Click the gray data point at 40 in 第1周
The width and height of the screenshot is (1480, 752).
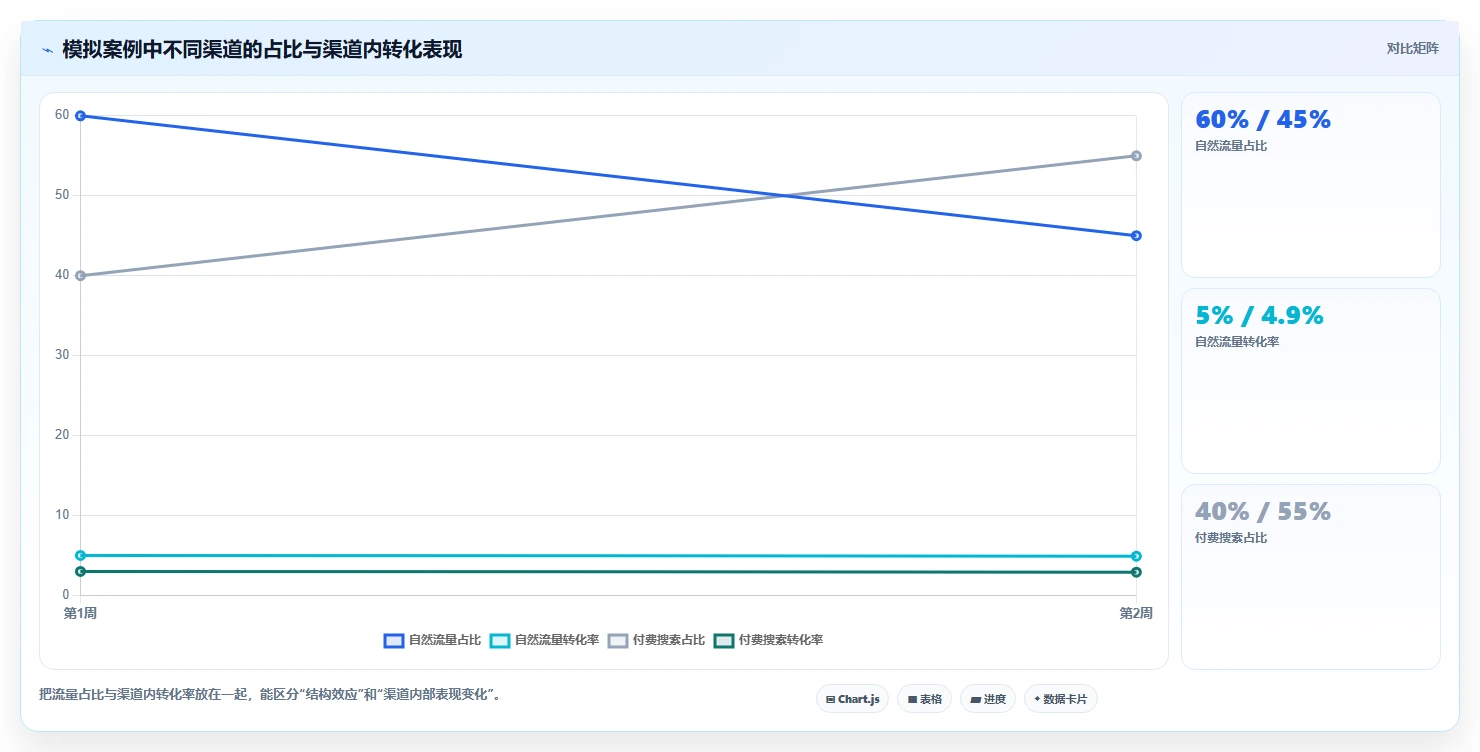point(80,276)
